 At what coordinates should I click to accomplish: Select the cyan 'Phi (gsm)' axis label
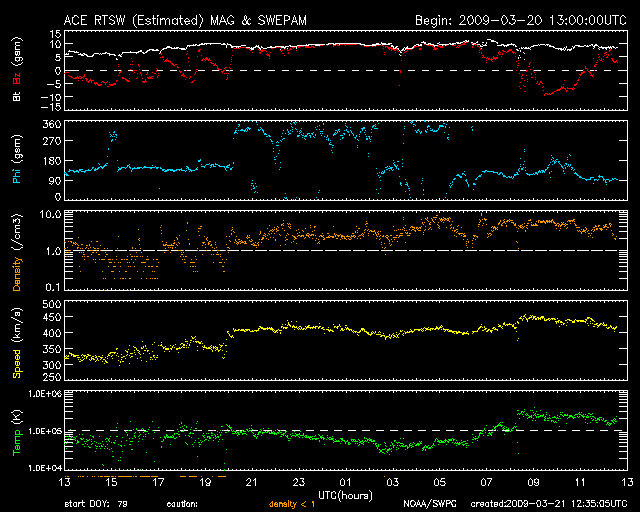tap(17, 159)
